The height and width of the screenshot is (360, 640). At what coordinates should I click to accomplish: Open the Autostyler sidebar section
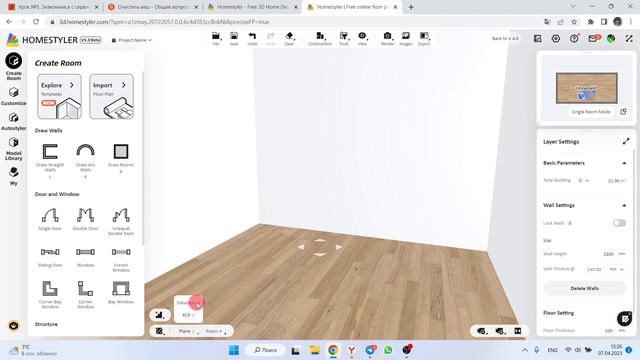pyautogui.click(x=13, y=121)
